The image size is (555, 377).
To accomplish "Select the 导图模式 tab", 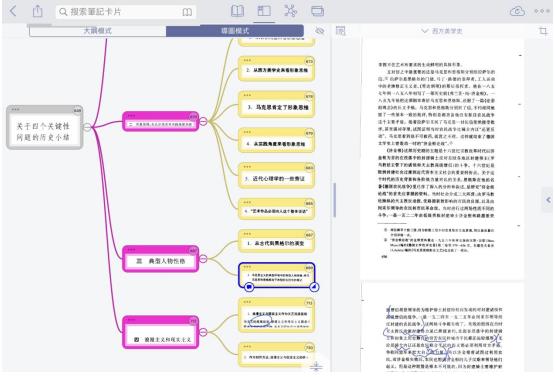I will [x=235, y=31].
